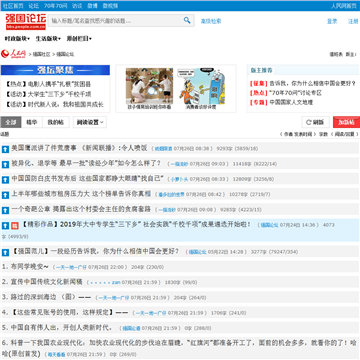
Task: Click pinned arrow icon beside 中国国防白皮书 post
Action: click(5, 180)
